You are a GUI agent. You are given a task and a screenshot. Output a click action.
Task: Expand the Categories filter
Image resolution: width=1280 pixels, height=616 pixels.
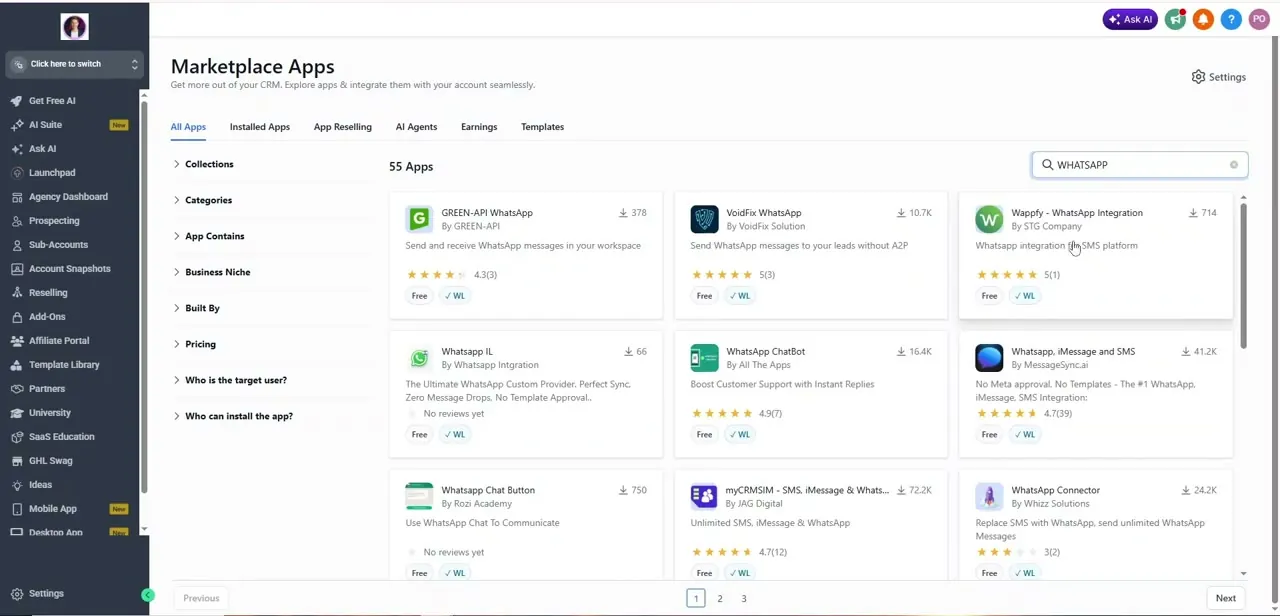[203, 200]
